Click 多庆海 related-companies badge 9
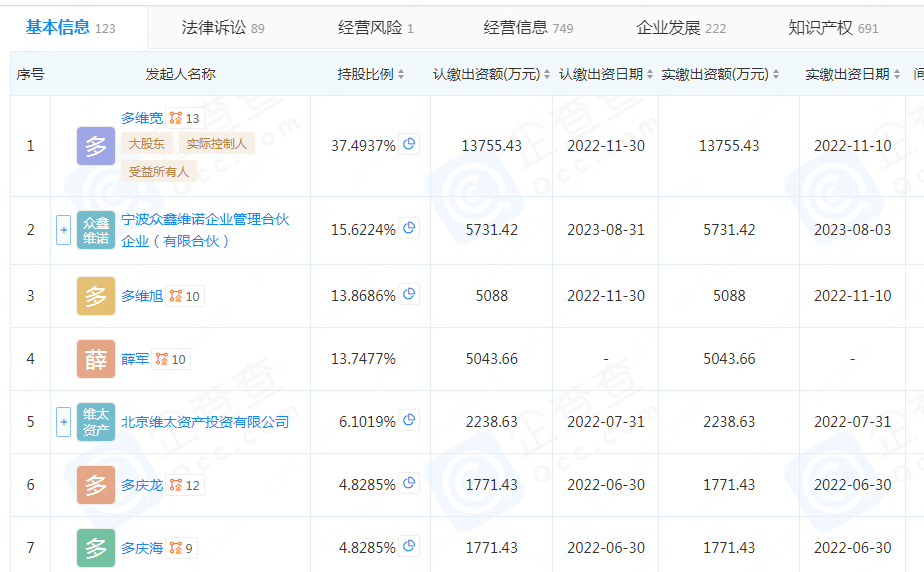Screen dimensions: 924x572 tap(182, 548)
